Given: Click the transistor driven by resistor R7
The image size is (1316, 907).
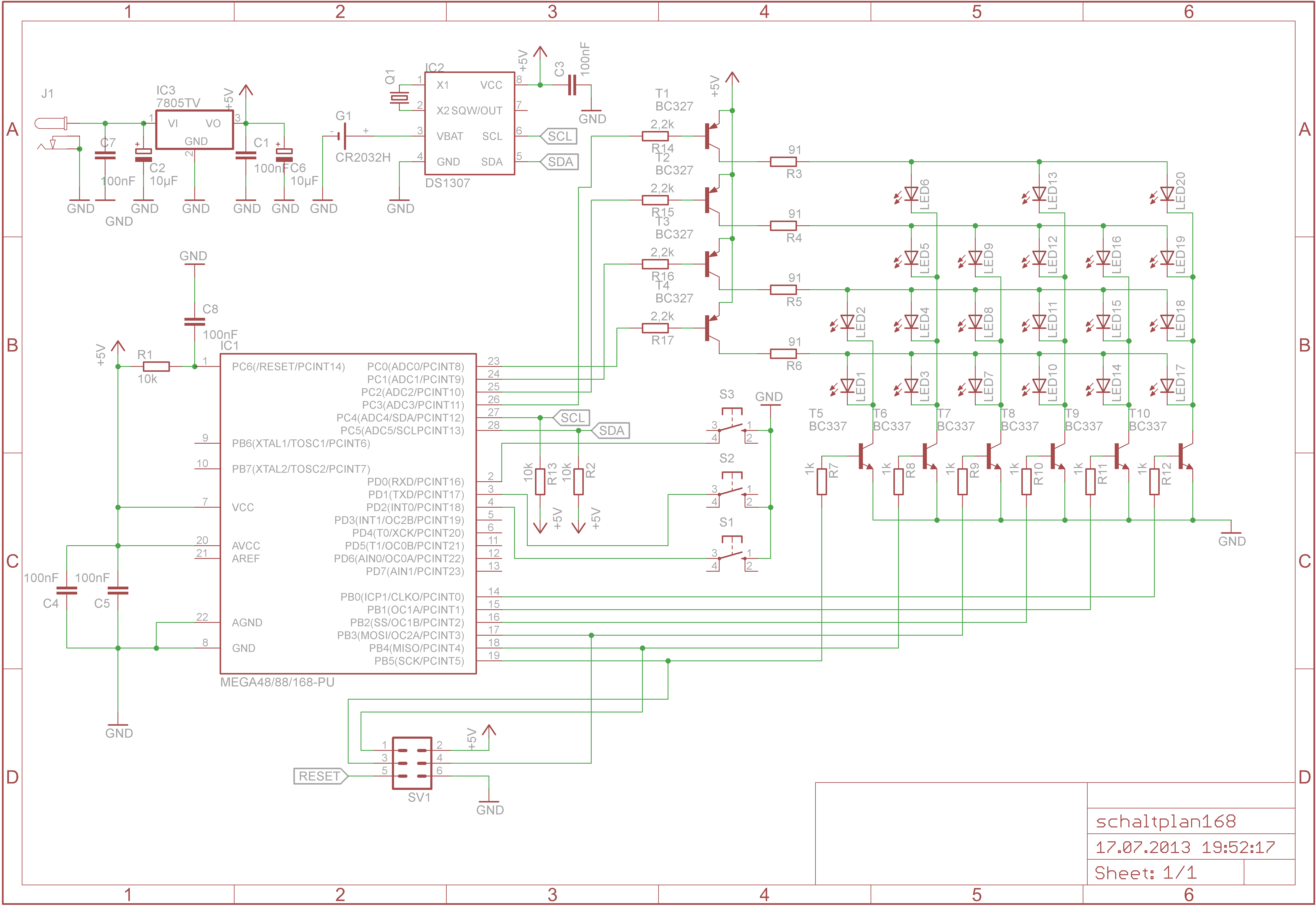Looking at the screenshot, I should (866, 456).
